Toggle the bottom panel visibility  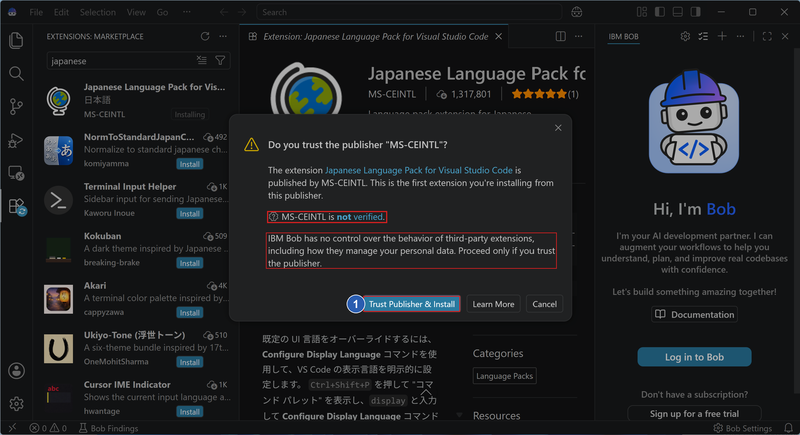pyautogui.click(x=678, y=12)
